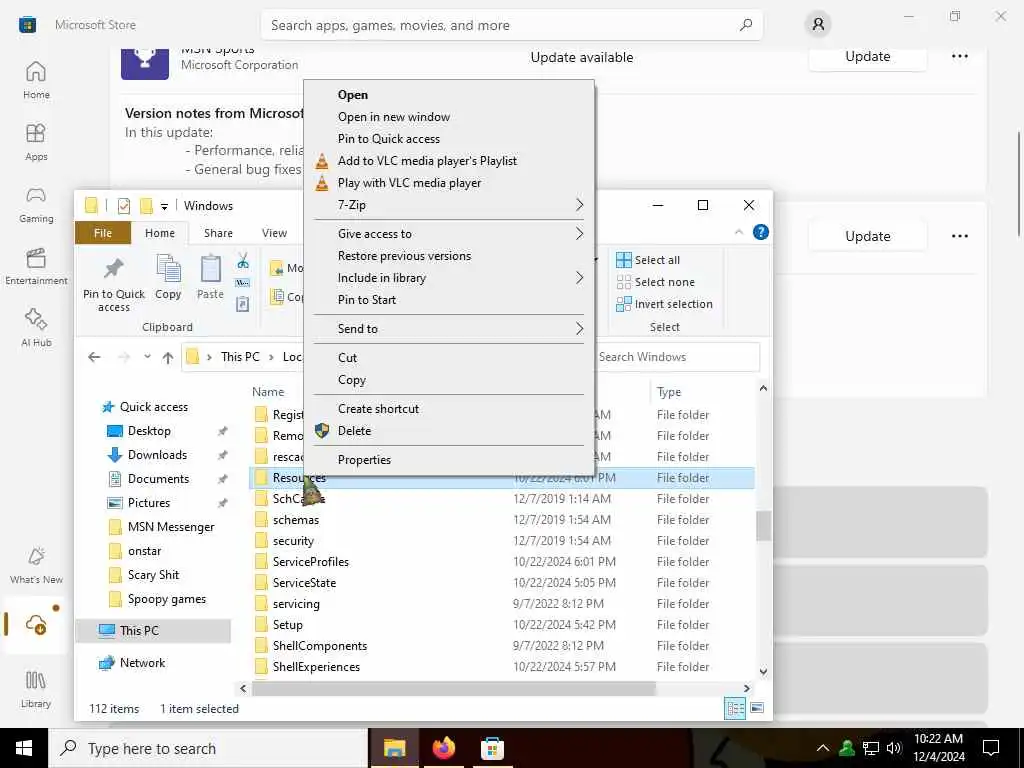The image size is (1024, 768).
Task: Open Quick Access Toolbar customize dropdown
Action: [x=164, y=206]
